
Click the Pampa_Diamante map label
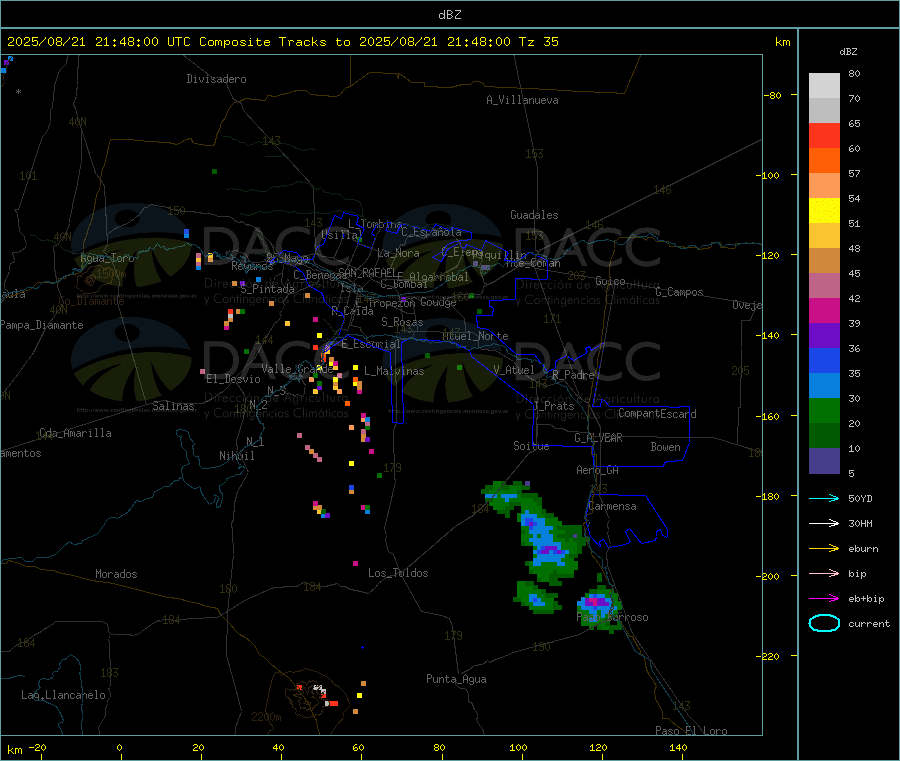click(42, 325)
